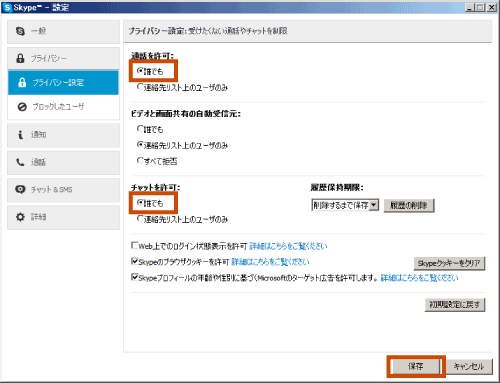The image size is (500, 383).
Task: Click the 履歴の削除 button
Action: [x=409, y=205]
